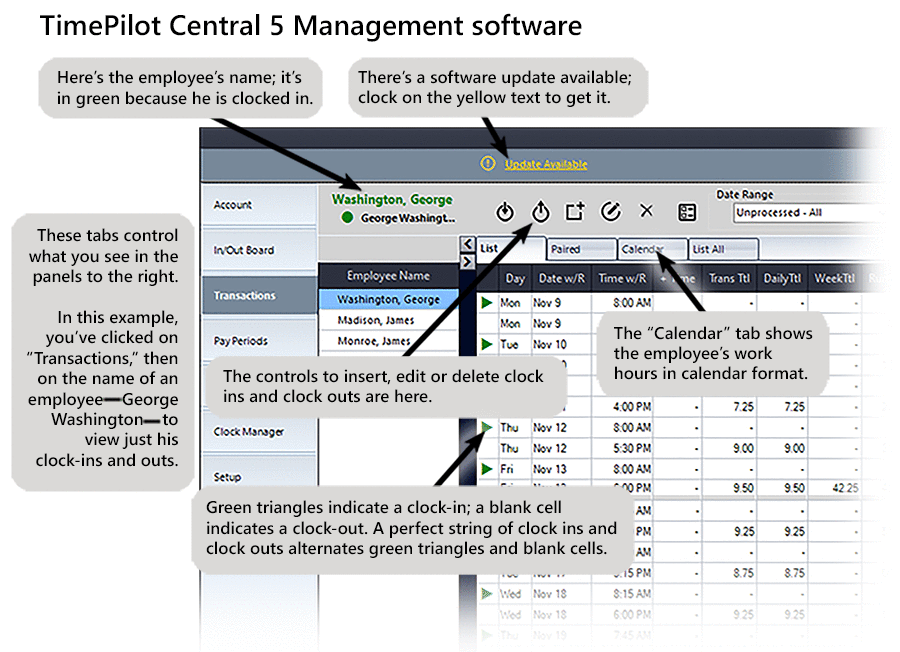
Task: Select the Clock In tool icon
Action: tap(505, 211)
